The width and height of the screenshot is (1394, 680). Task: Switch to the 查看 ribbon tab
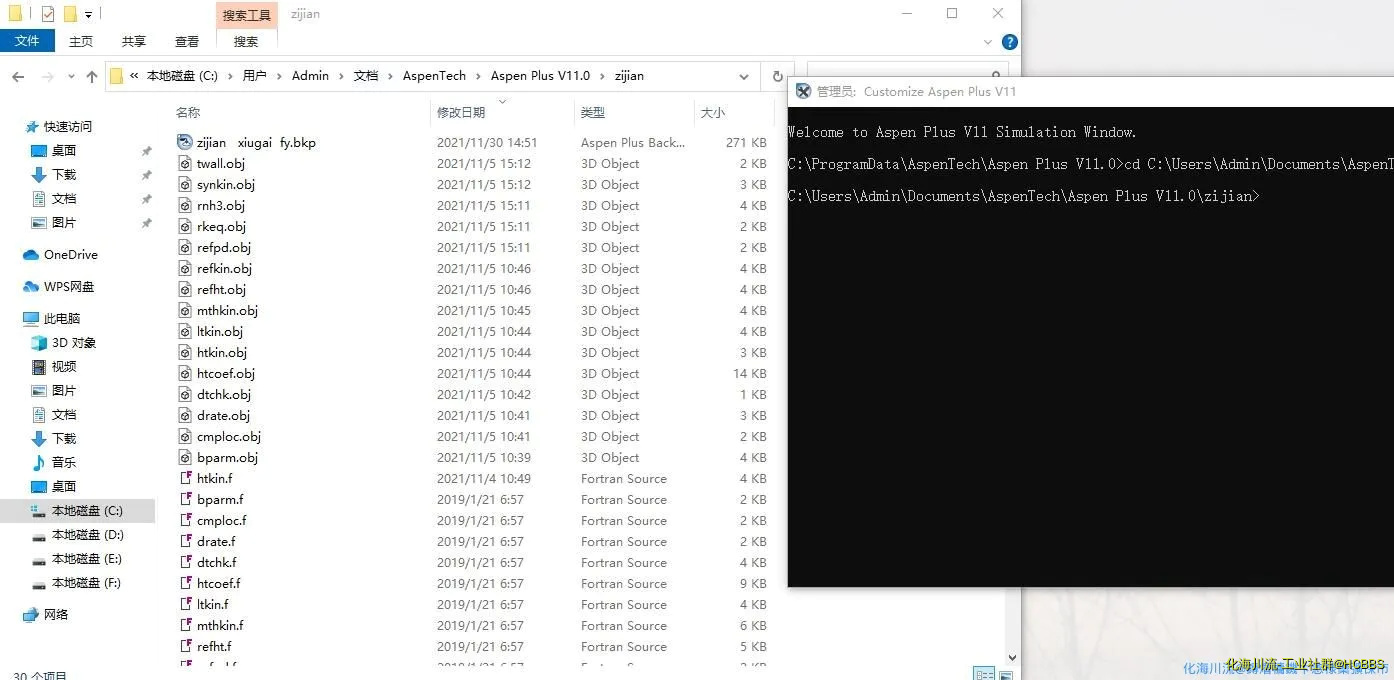click(x=187, y=41)
